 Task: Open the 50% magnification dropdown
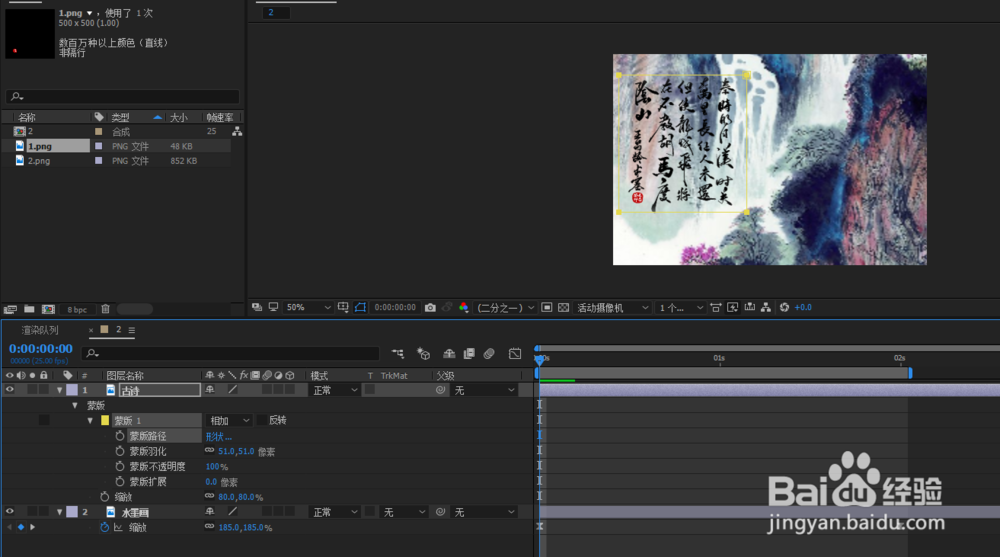(308, 308)
